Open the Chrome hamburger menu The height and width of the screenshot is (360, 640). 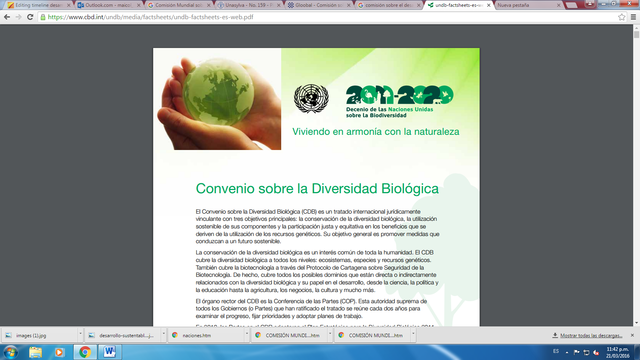click(633, 17)
